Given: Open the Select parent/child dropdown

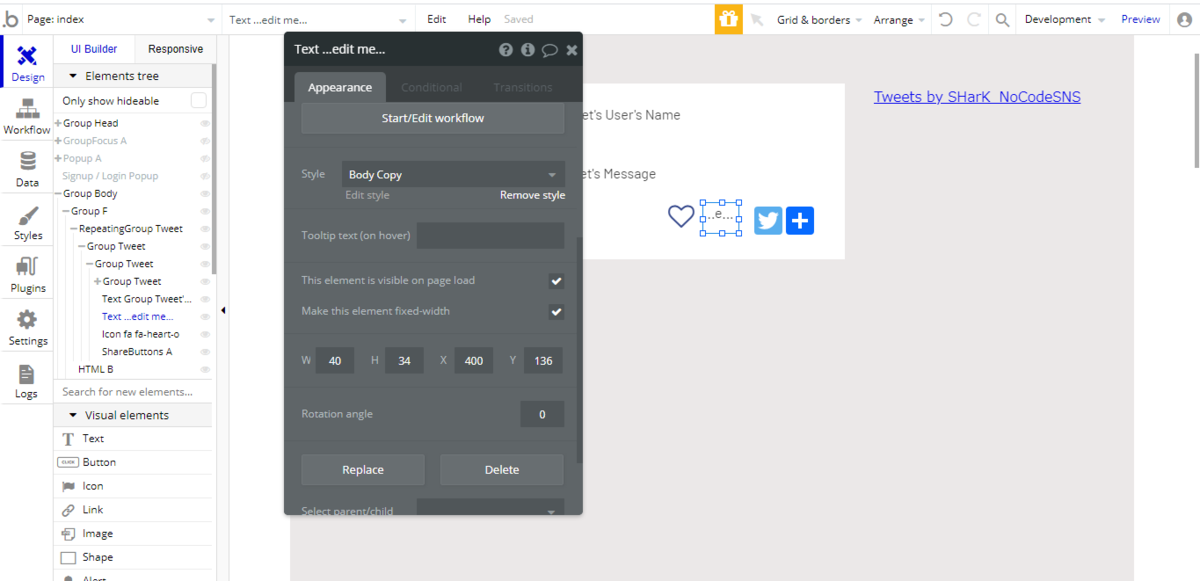Looking at the screenshot, I should click(490, 511).
